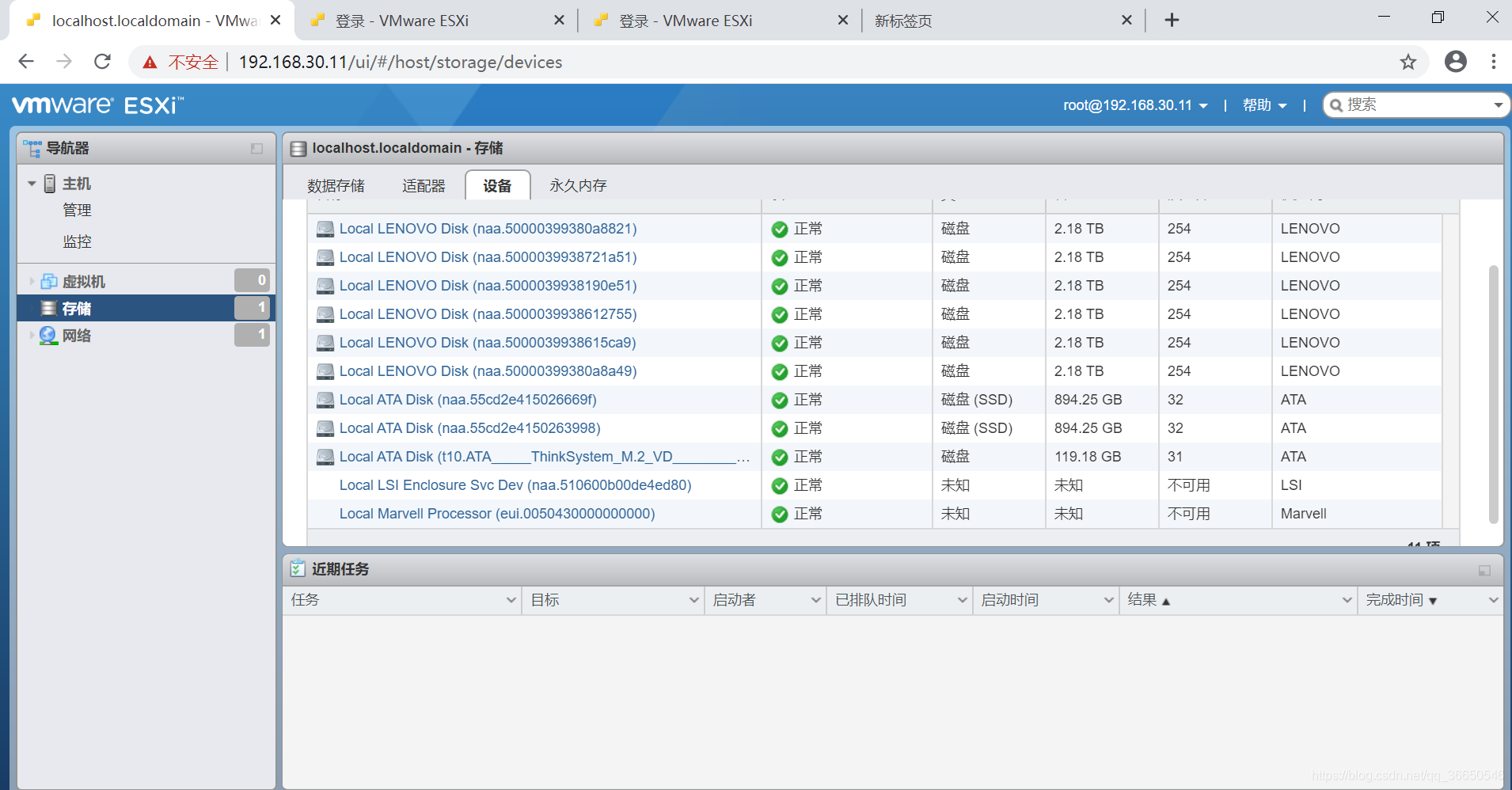Image resolution: width=1512 pixels, height=790 pixels.
Task: Open the search box dropdown arrow
Action: point(1498,105)
